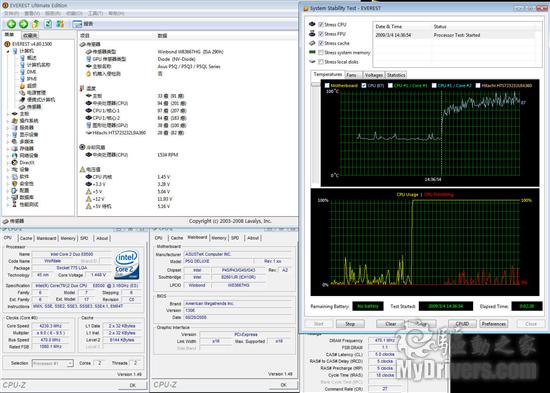Expand the 显示设备 (Display) node arrow
The image size is (550, 393).
click(8, 135)
